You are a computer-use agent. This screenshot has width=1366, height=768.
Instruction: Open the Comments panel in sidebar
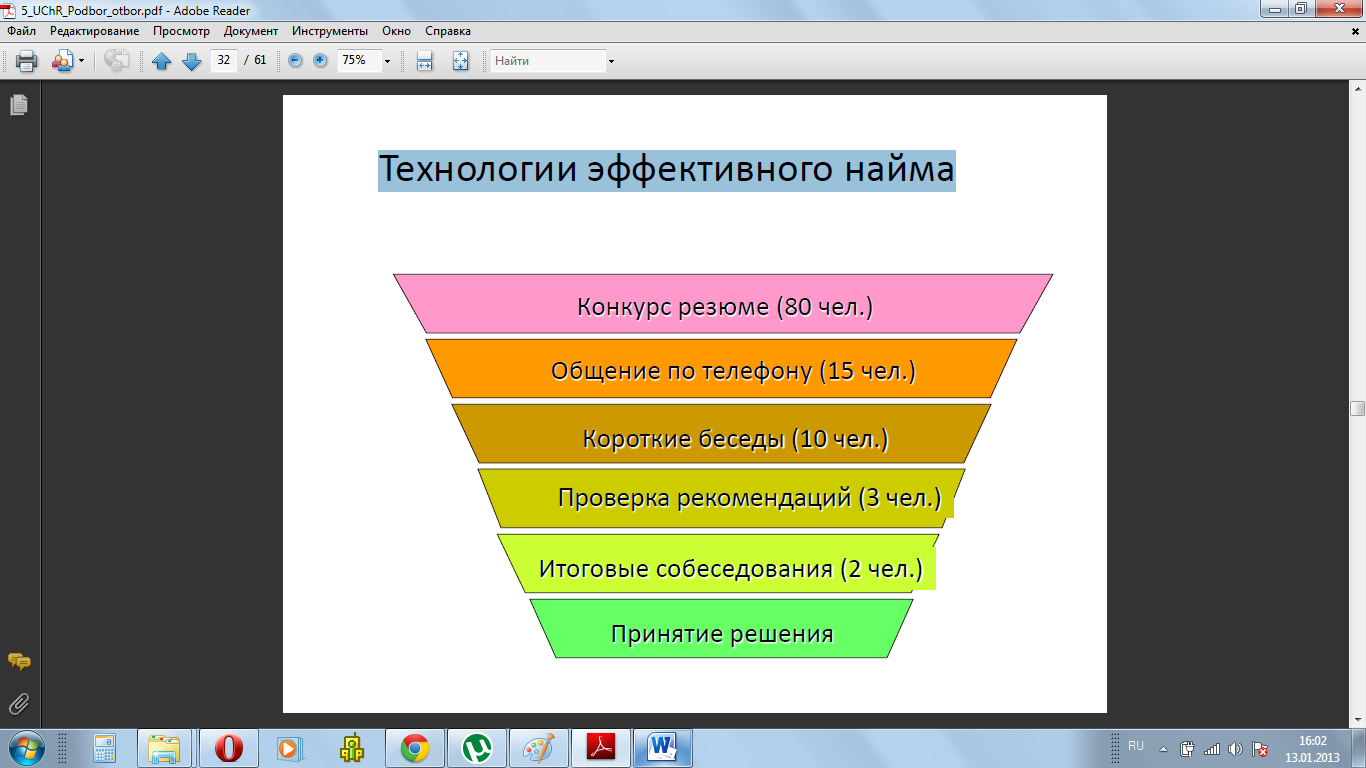tap(19, 661)
